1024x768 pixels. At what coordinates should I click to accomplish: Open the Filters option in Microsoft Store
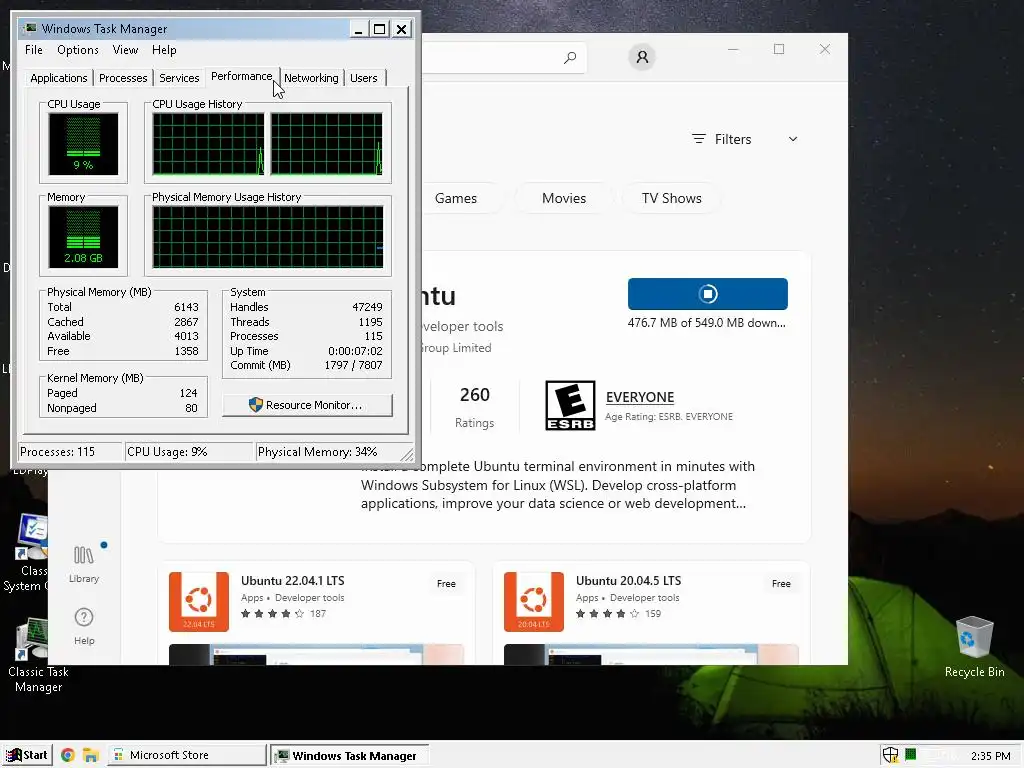point(722,139)
